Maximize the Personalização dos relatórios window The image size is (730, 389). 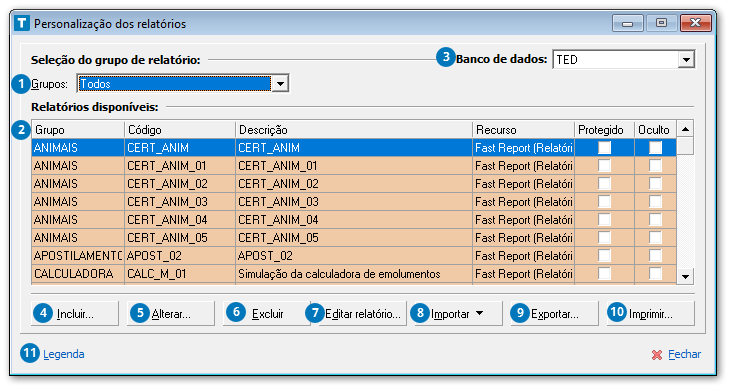[x=661, y=23]
